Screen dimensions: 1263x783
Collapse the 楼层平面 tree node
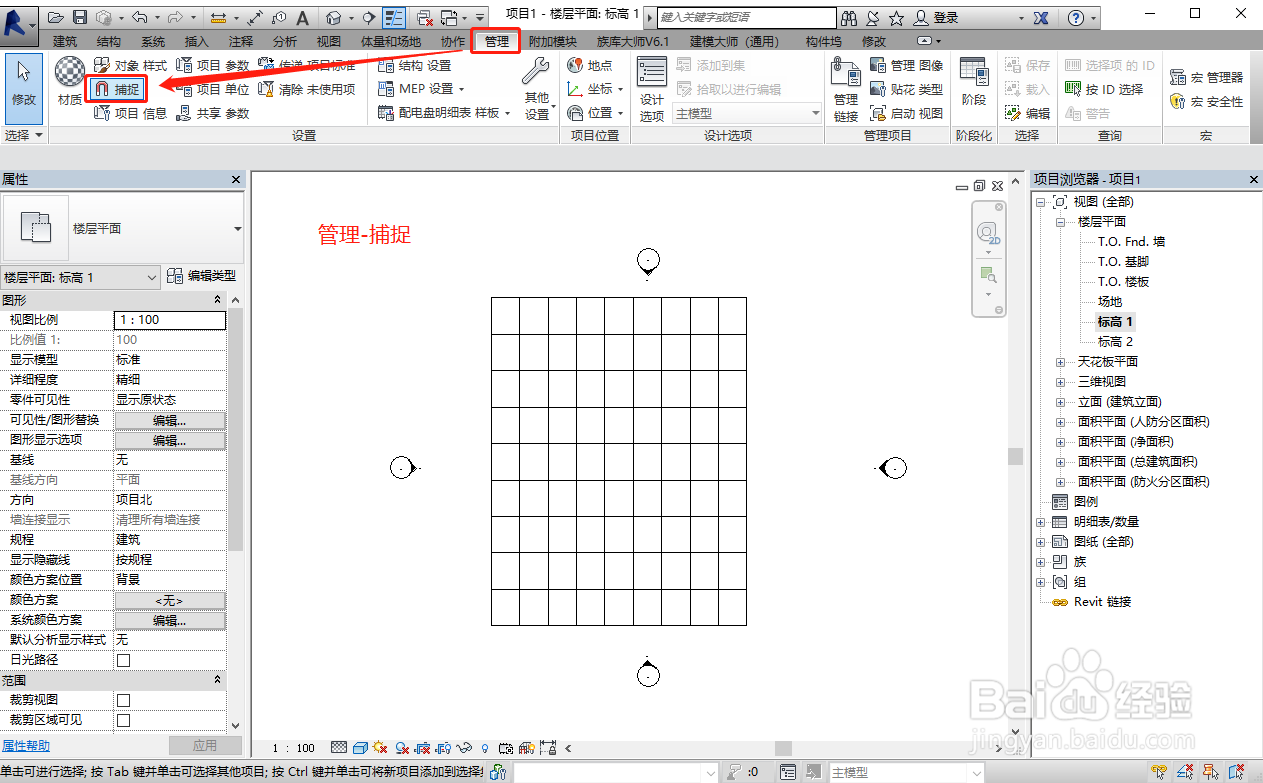[x=1060, y=222]
